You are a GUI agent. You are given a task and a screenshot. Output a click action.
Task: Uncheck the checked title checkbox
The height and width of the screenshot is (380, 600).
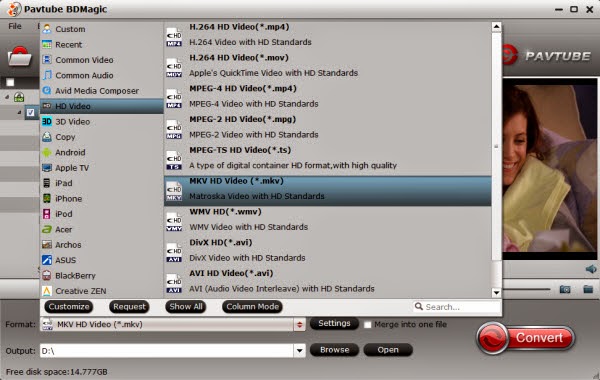31,113
